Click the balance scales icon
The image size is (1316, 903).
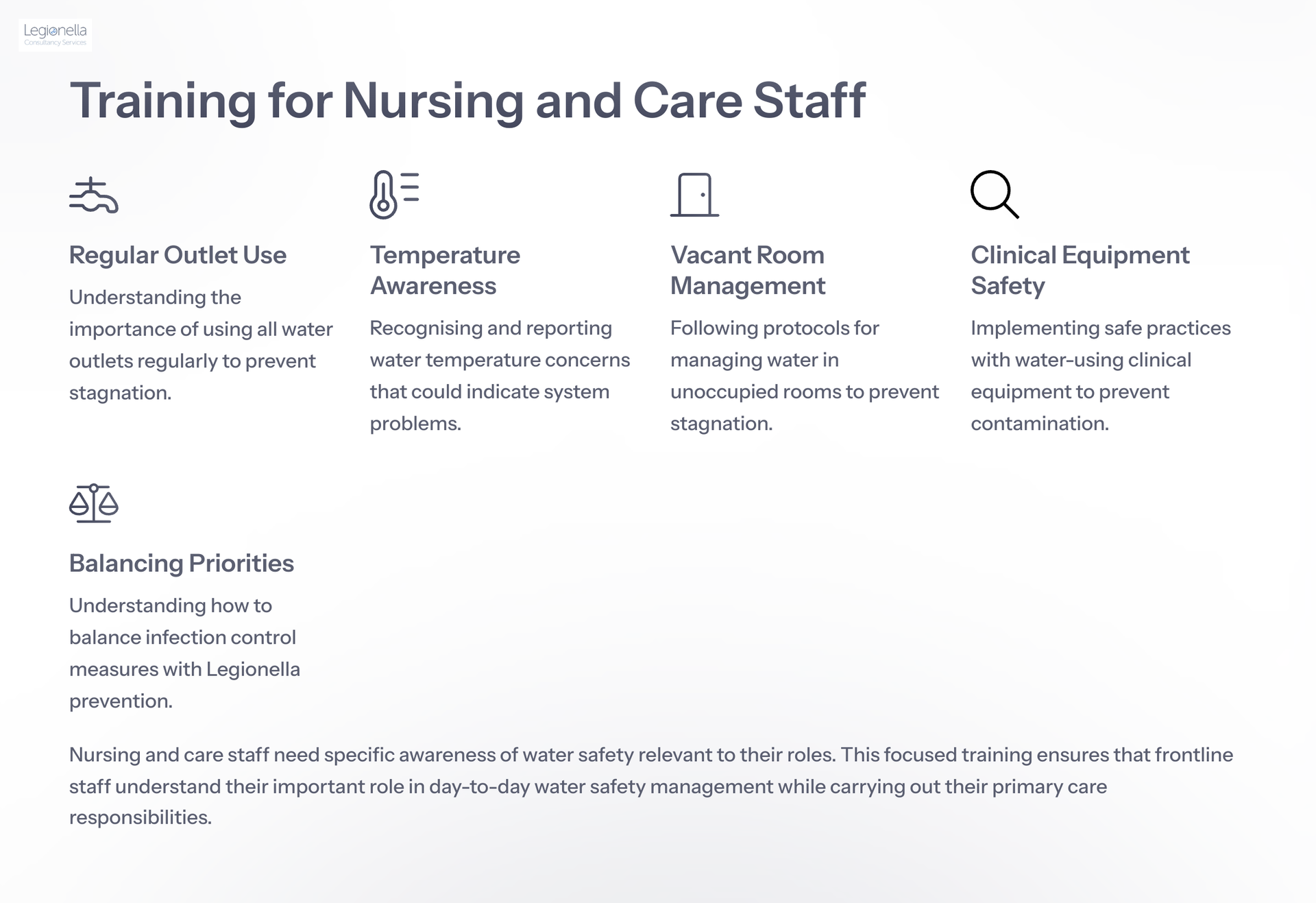94,503
